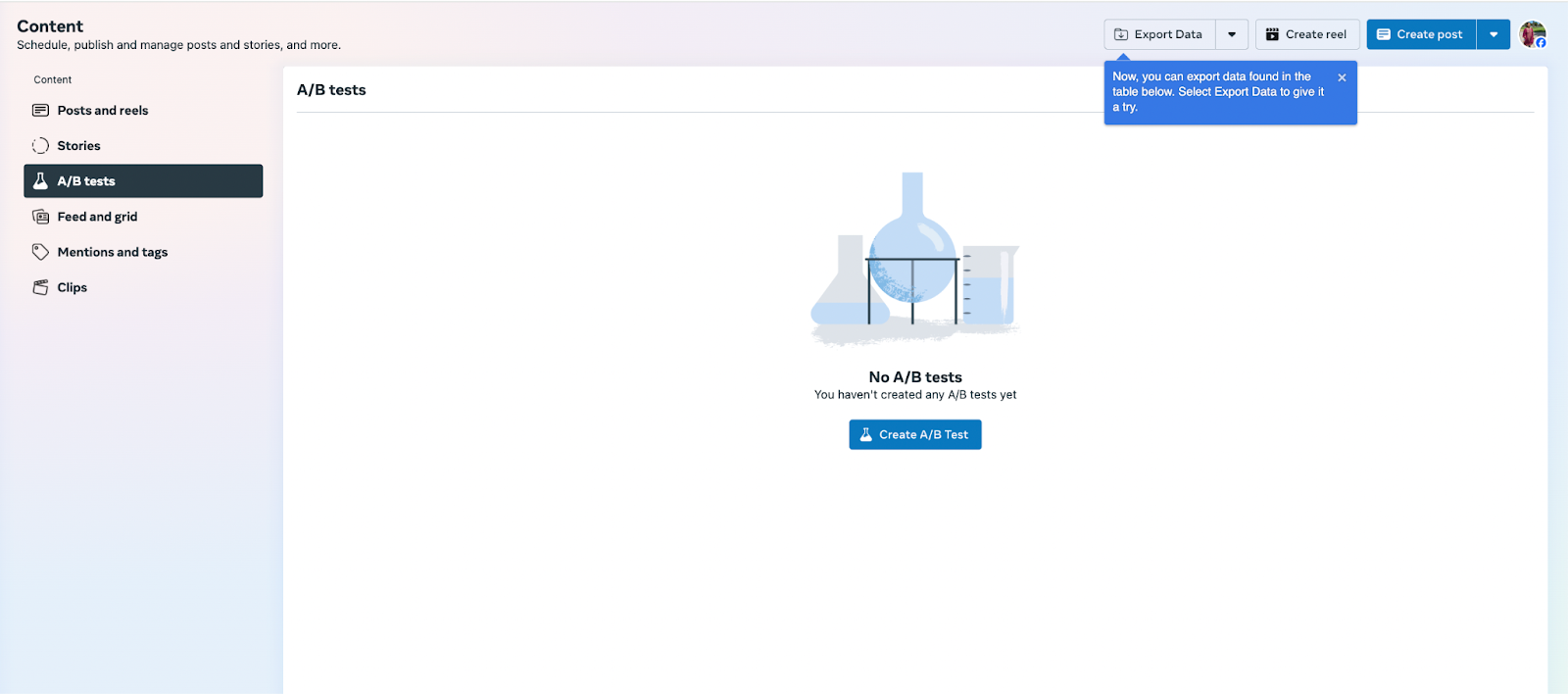Click the download icon on Export Data
Screen dimensions: 1568x694
pos(1121,34)
